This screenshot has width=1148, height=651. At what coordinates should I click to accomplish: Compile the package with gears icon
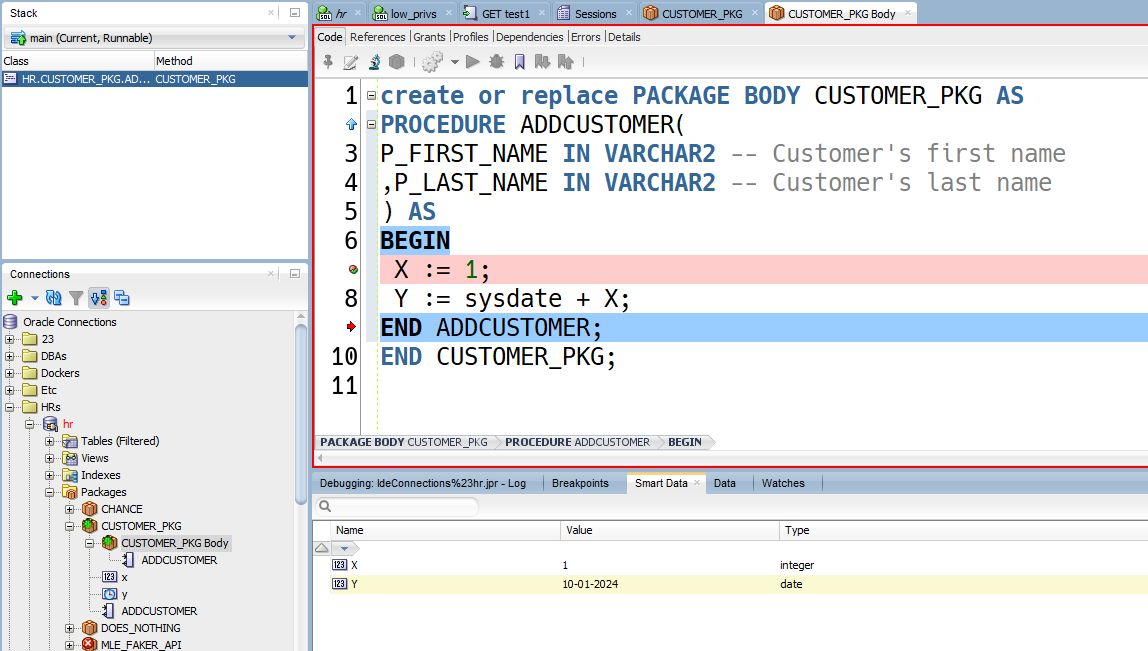(433, 62)
